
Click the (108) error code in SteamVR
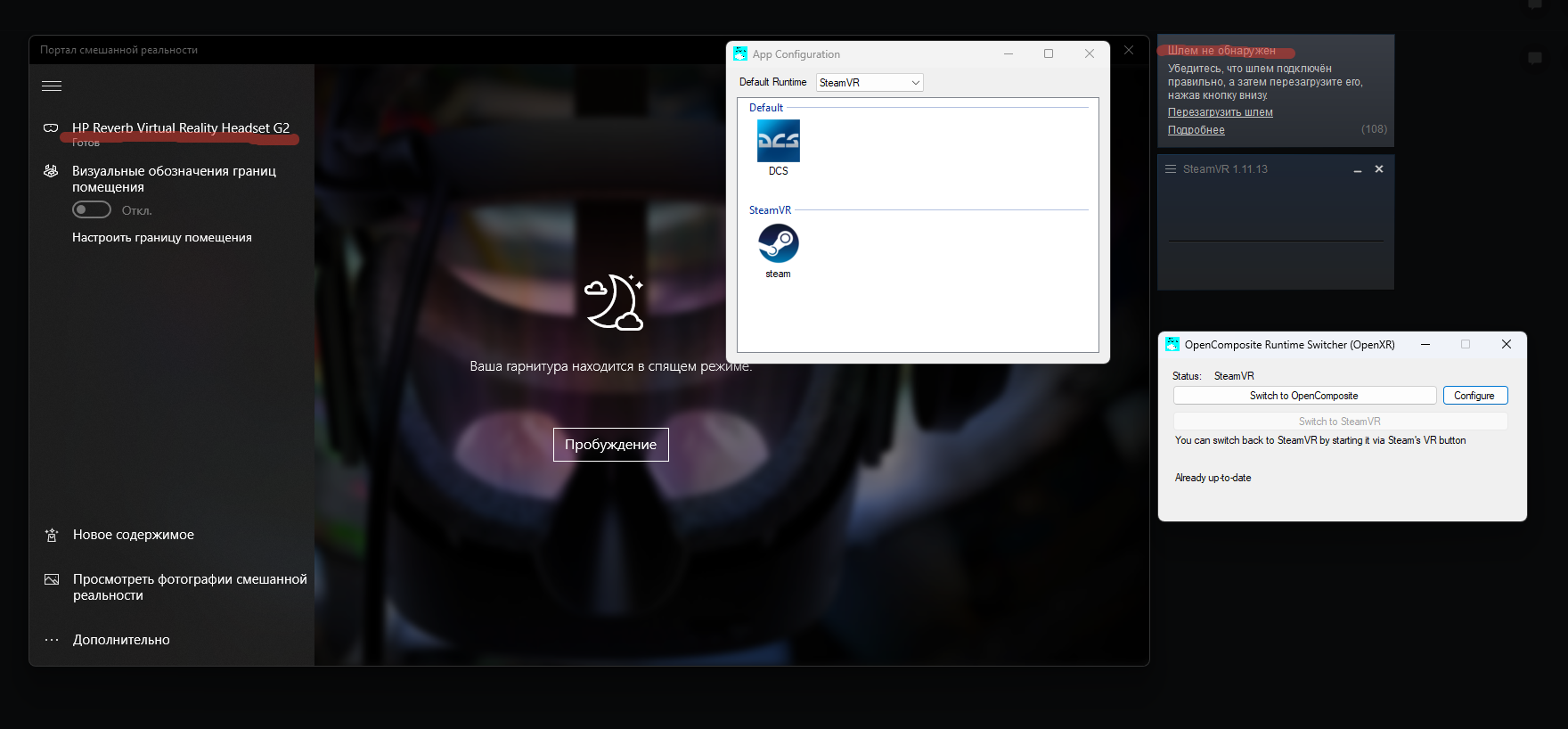click(1374, 129)
